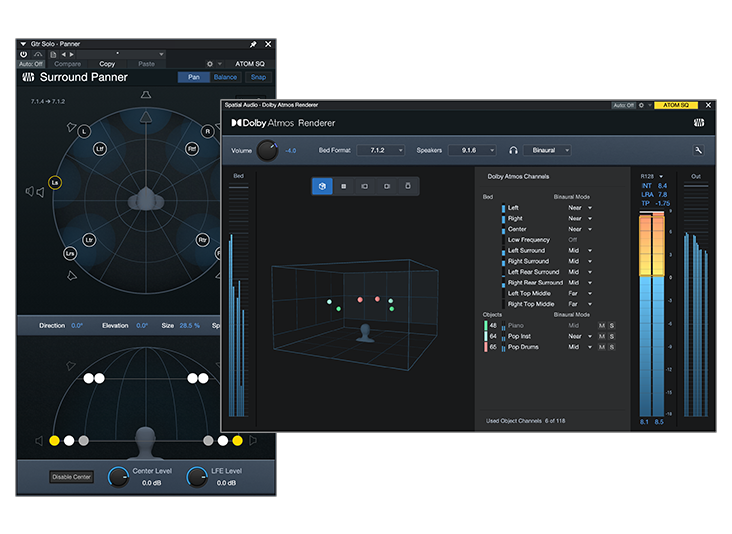Image resolution: width=732 pixels, height=534 pixels.
Task: Mute the Pop Drums object
Action: pyautogui.click(x=601, y=347)
